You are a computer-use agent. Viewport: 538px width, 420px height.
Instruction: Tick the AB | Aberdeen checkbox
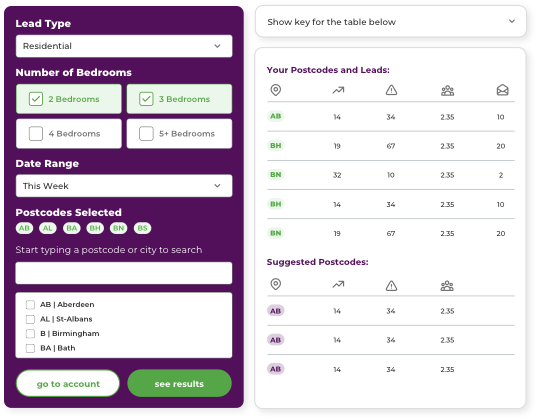click(x=30, y=305)
